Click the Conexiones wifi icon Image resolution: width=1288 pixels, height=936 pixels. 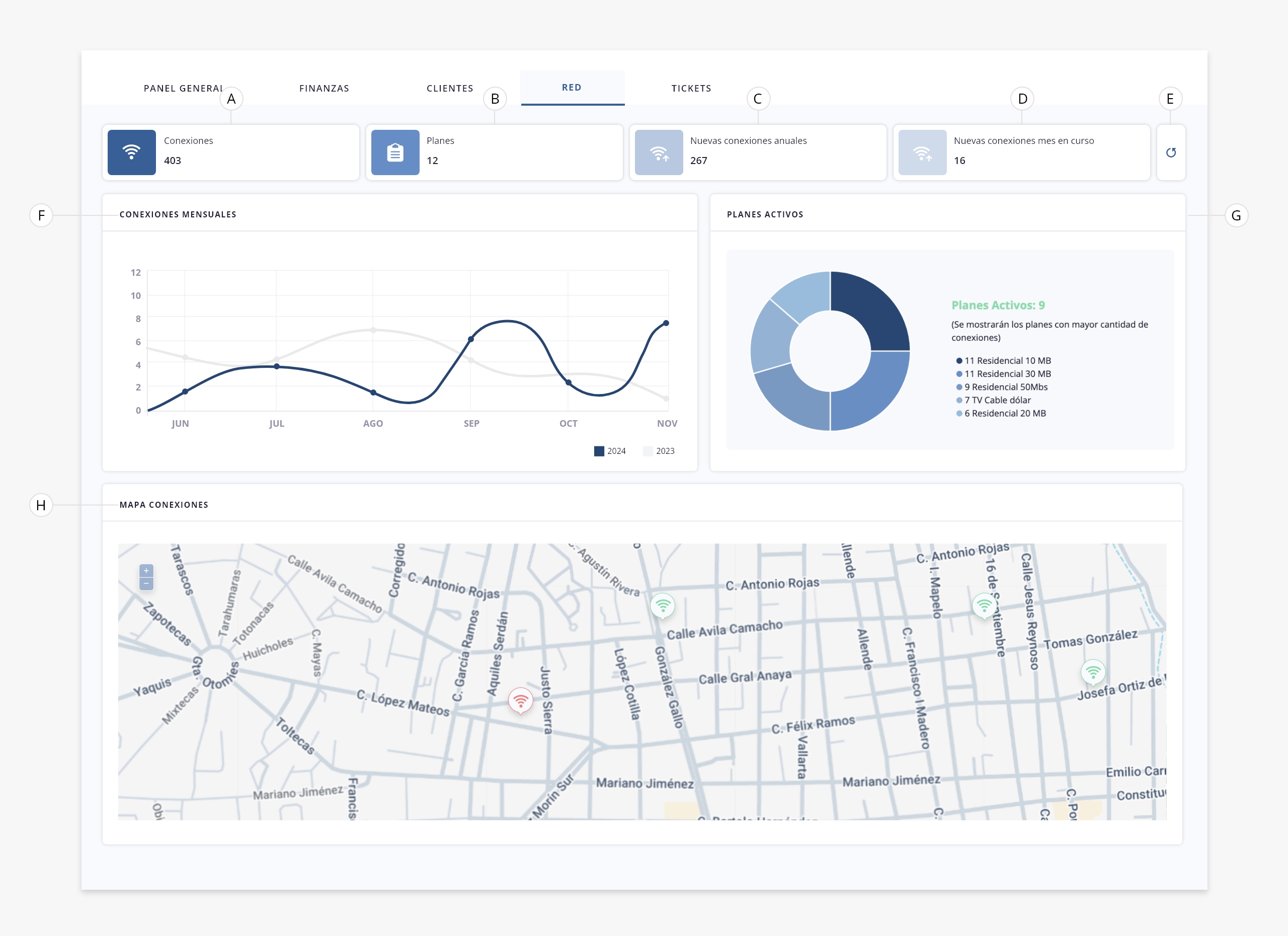132,152
